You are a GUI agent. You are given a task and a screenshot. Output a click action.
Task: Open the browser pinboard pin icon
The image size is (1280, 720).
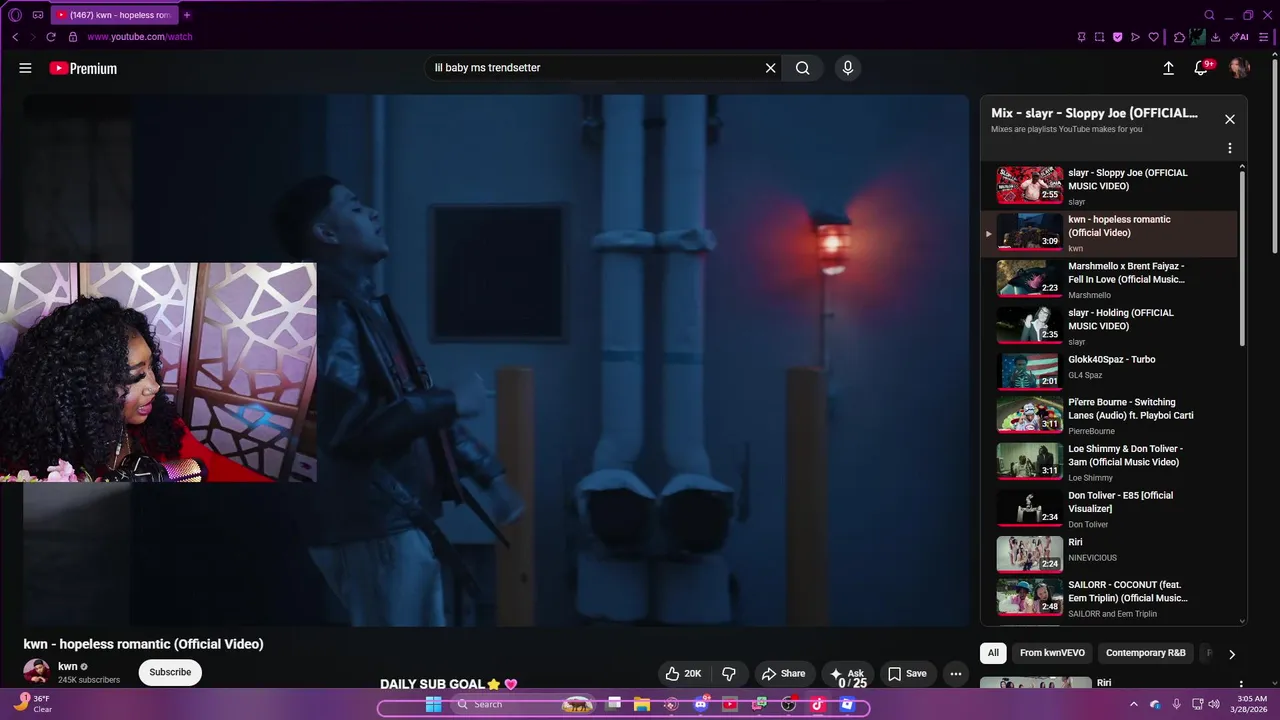[1081, 37]
